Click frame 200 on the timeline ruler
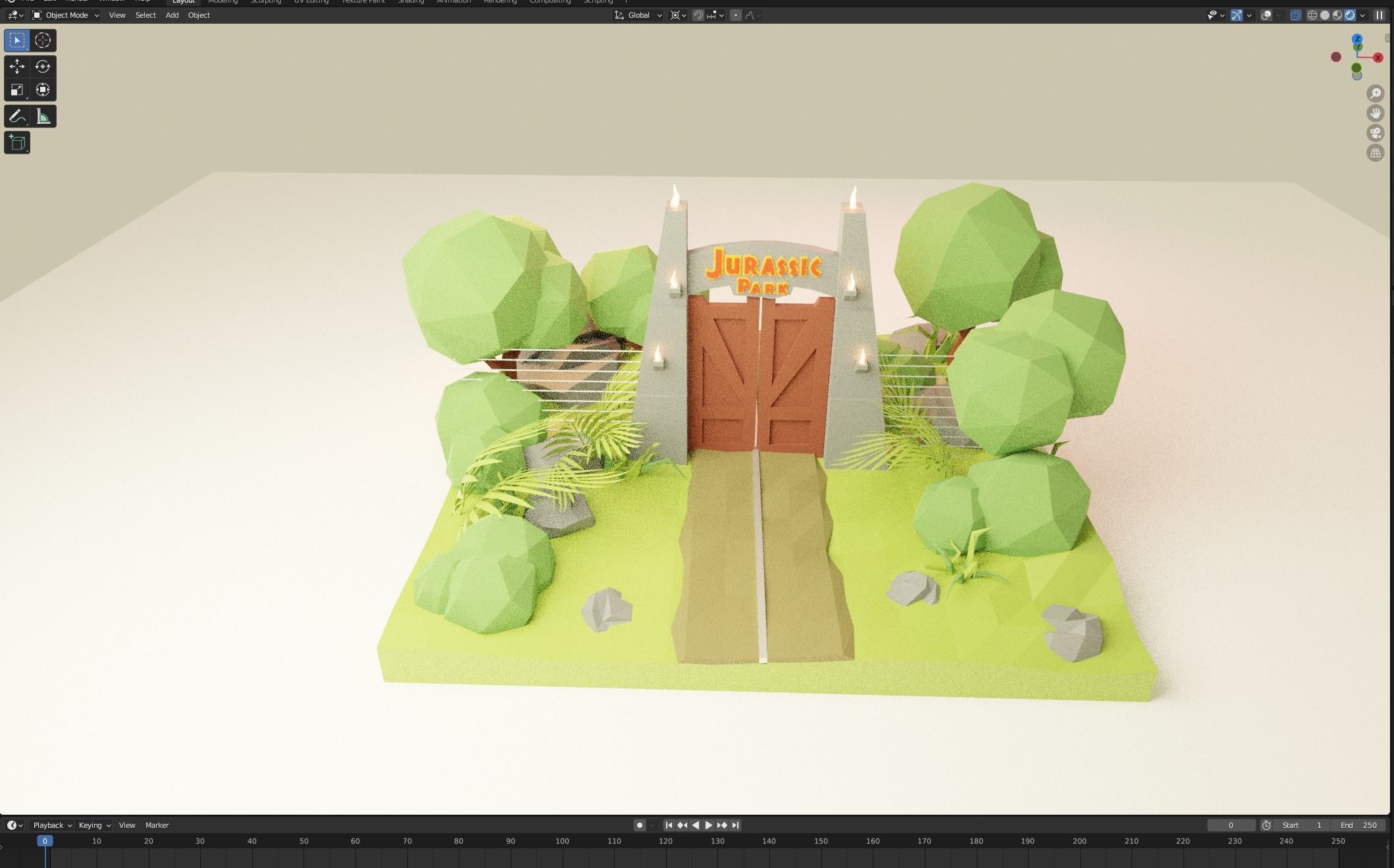Image resolution: width=1394 pixels, height=868 pixels. (1079, 841)
